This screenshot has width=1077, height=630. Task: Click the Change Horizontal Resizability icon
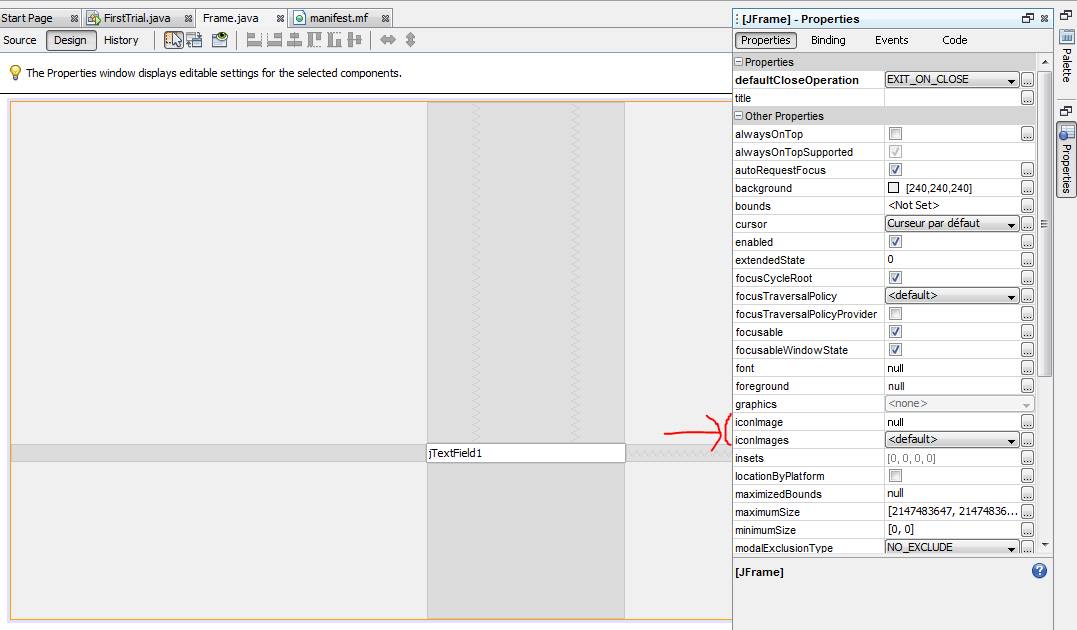tap(389, 40)
